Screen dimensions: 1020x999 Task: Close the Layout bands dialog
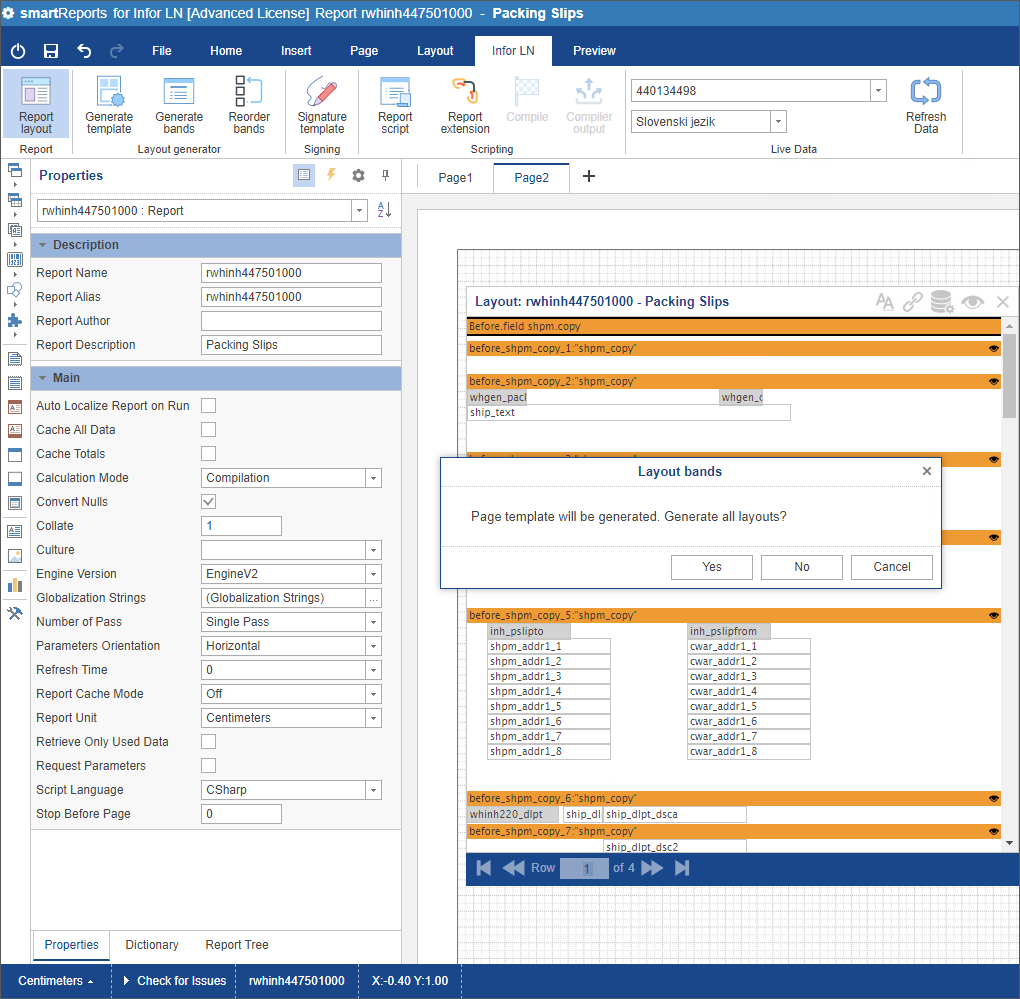[x=927, y=471]
